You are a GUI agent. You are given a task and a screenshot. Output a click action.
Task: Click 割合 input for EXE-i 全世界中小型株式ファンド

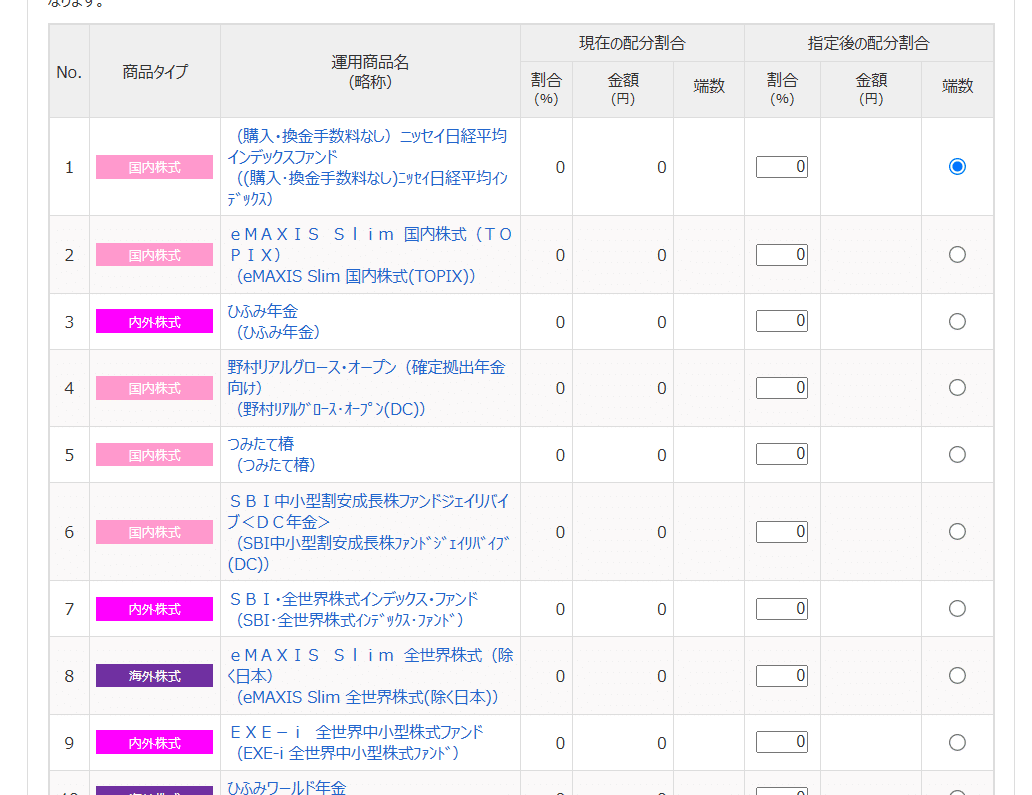(782, 742)
